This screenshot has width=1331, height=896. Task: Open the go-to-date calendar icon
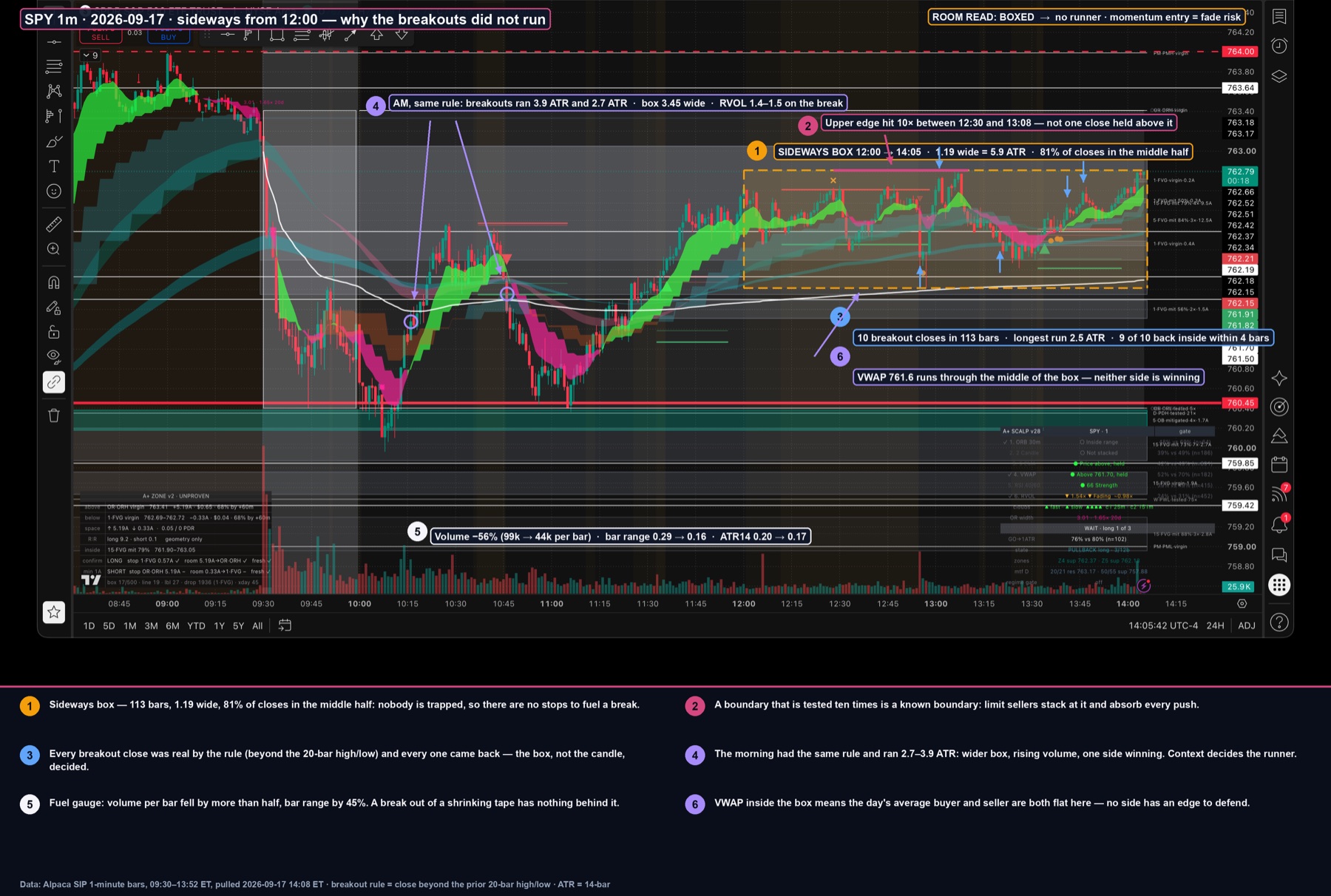(x=285, y=625)
